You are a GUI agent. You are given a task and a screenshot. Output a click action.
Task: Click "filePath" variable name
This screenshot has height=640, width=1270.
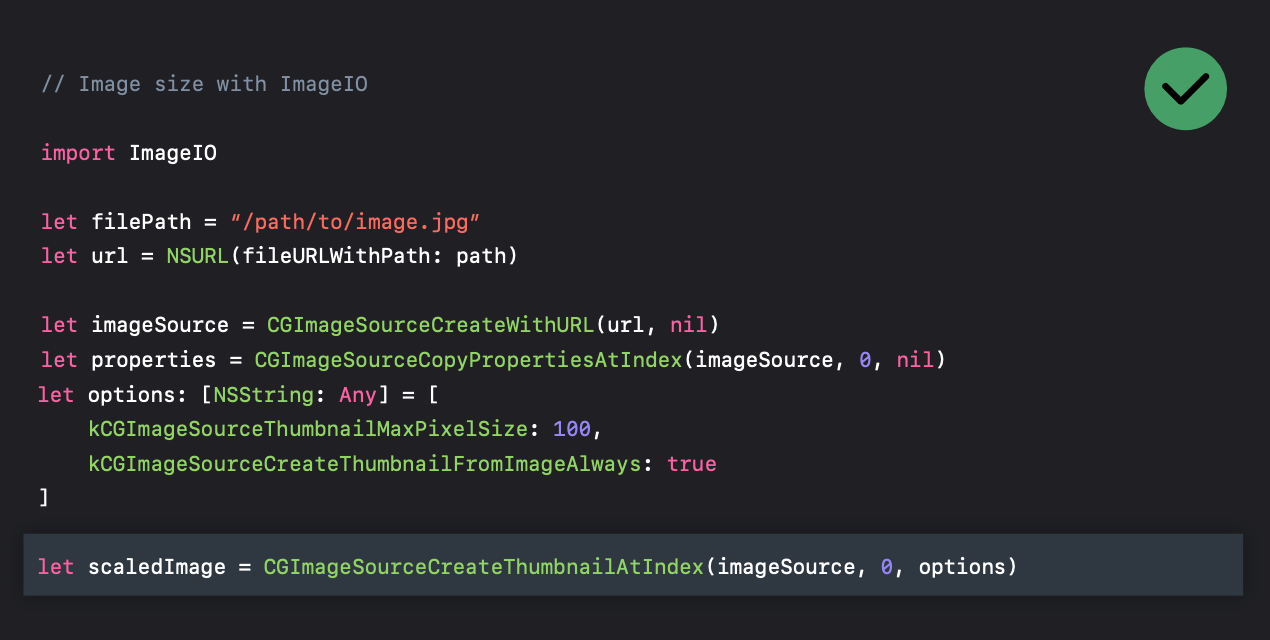(x=142, y=221)
